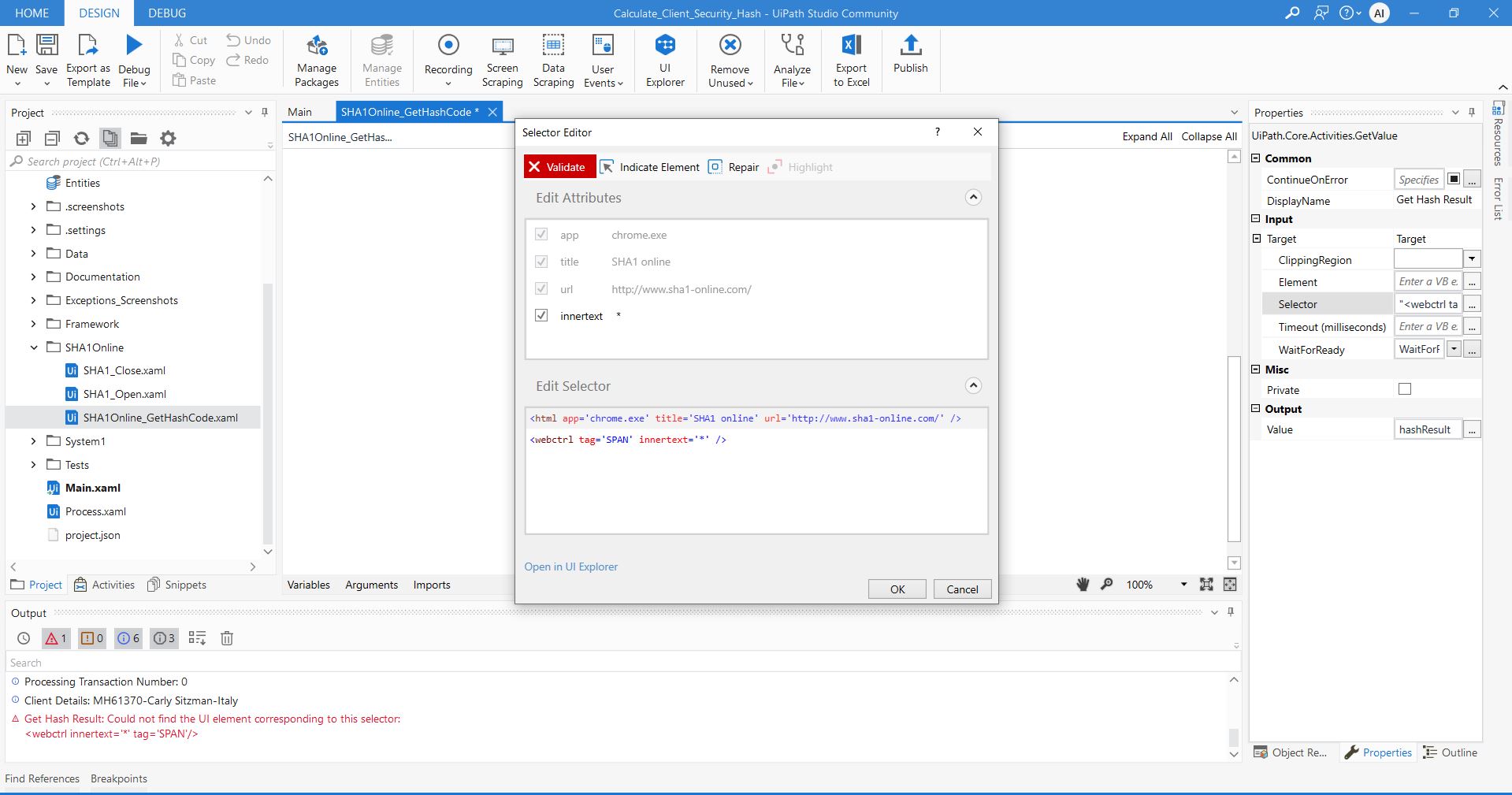This screenshot has height=795, width=1512.
Task: Click the designer vertical scrollbar
Action: (1234, 449)
